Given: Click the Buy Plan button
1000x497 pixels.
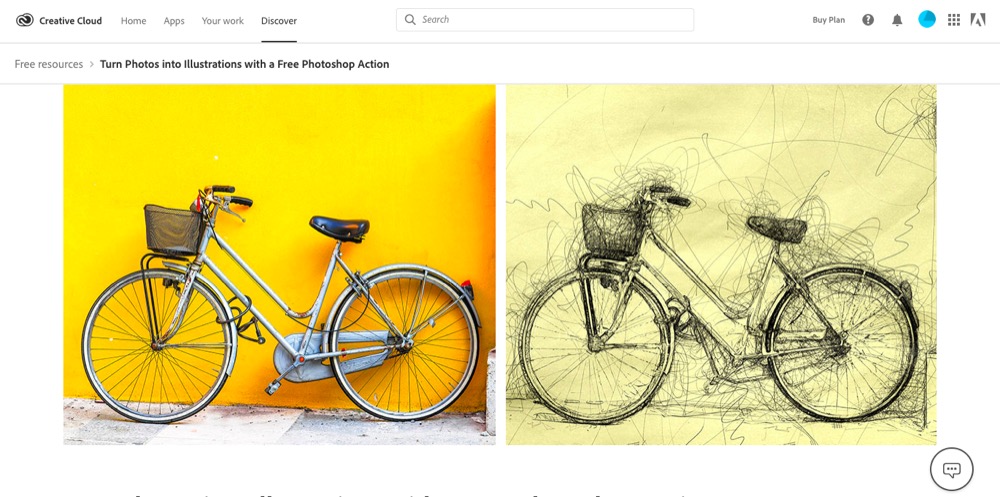Looking at the screenshot, I should pyautogui.click(x=828, y=20).
